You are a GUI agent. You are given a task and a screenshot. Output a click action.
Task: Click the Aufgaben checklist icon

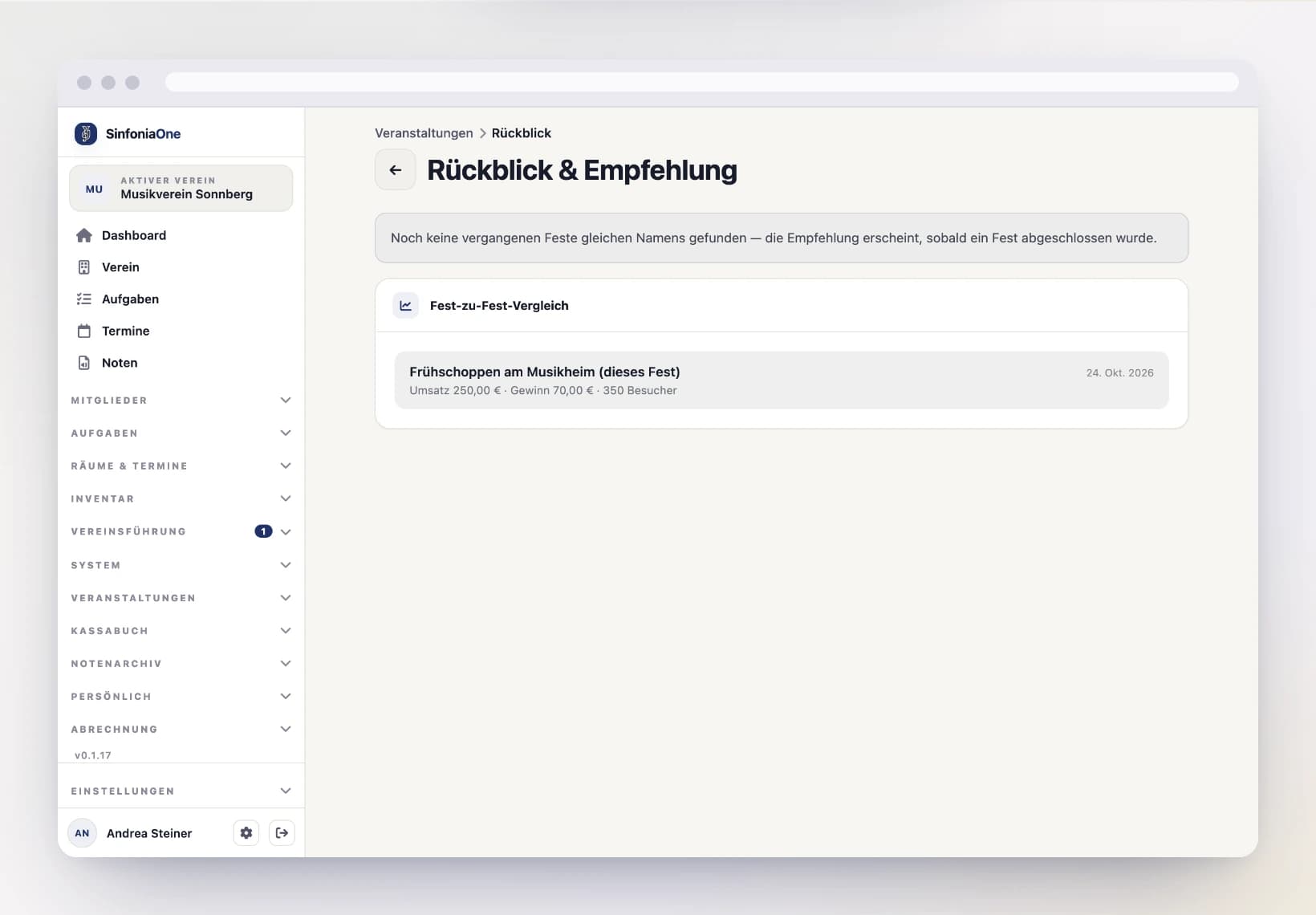tap(84, 299)
